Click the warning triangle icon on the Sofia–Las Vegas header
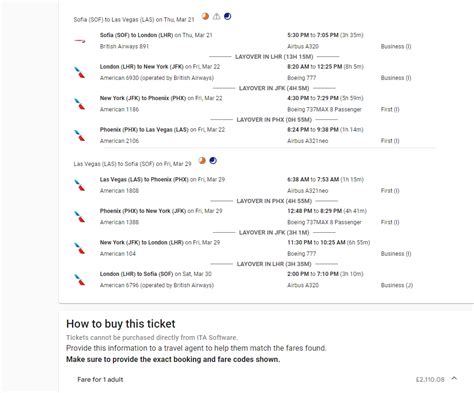This screenshot has height=393, width=474. (x=216, y=16)
